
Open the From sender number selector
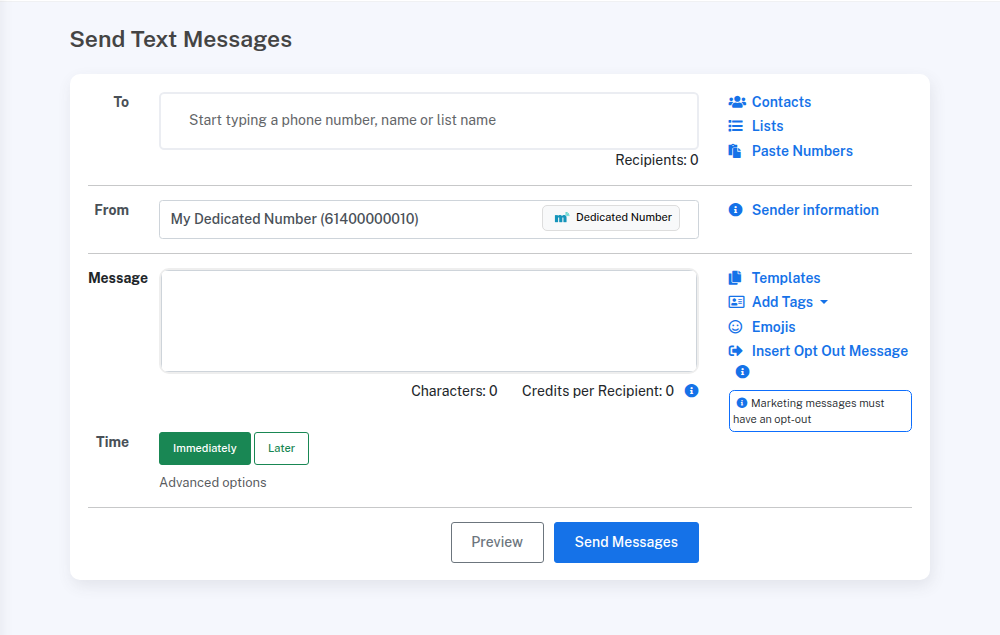click(x=428, y=219)
